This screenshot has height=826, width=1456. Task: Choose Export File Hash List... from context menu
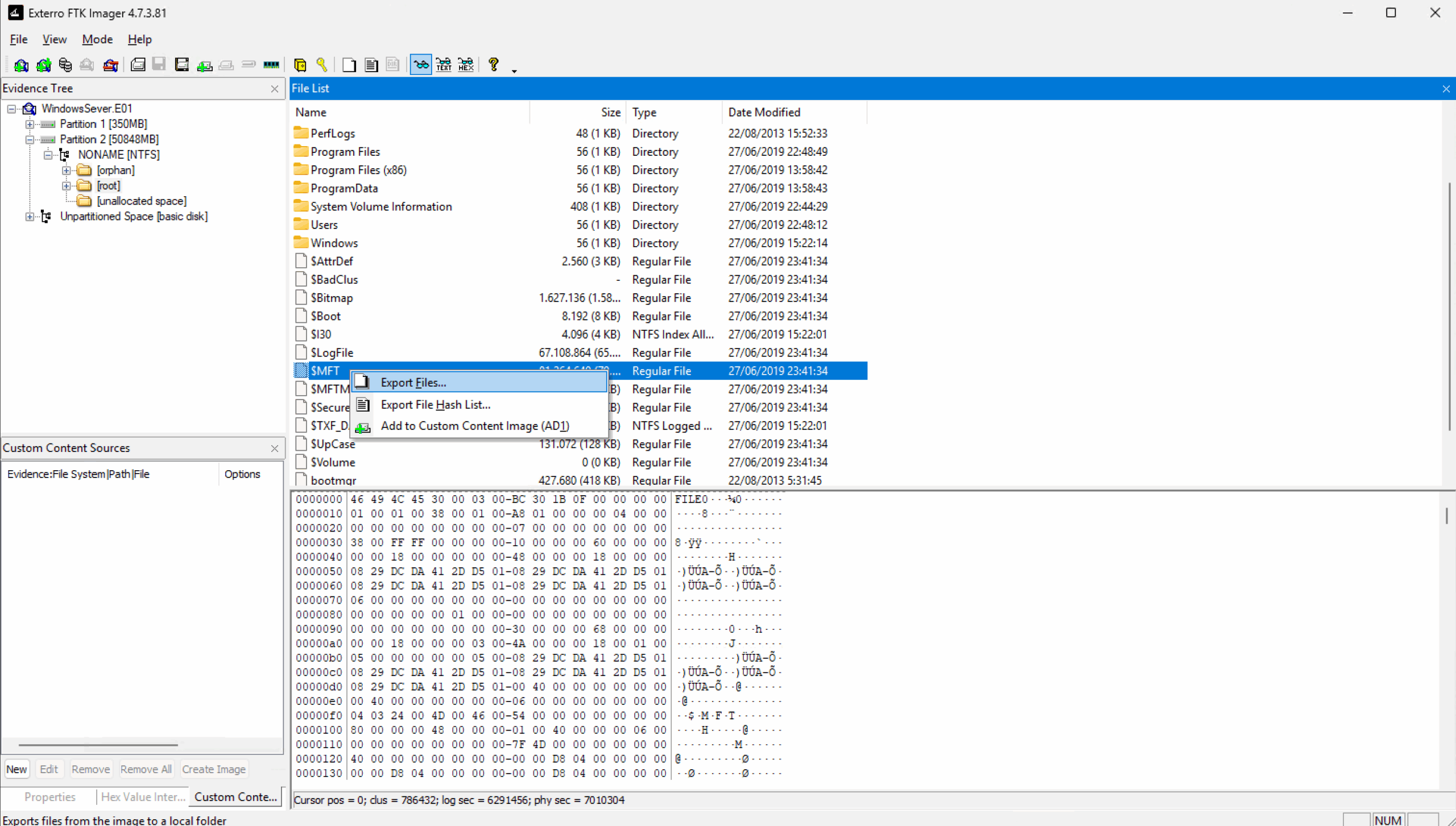[479, 405]
